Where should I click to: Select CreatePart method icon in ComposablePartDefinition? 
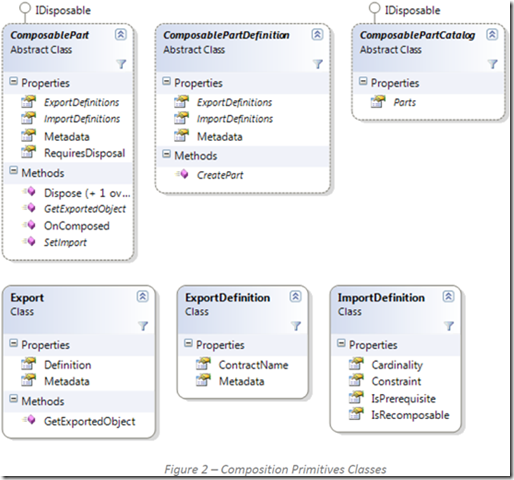pyautogui.click(x=182, y=174)
